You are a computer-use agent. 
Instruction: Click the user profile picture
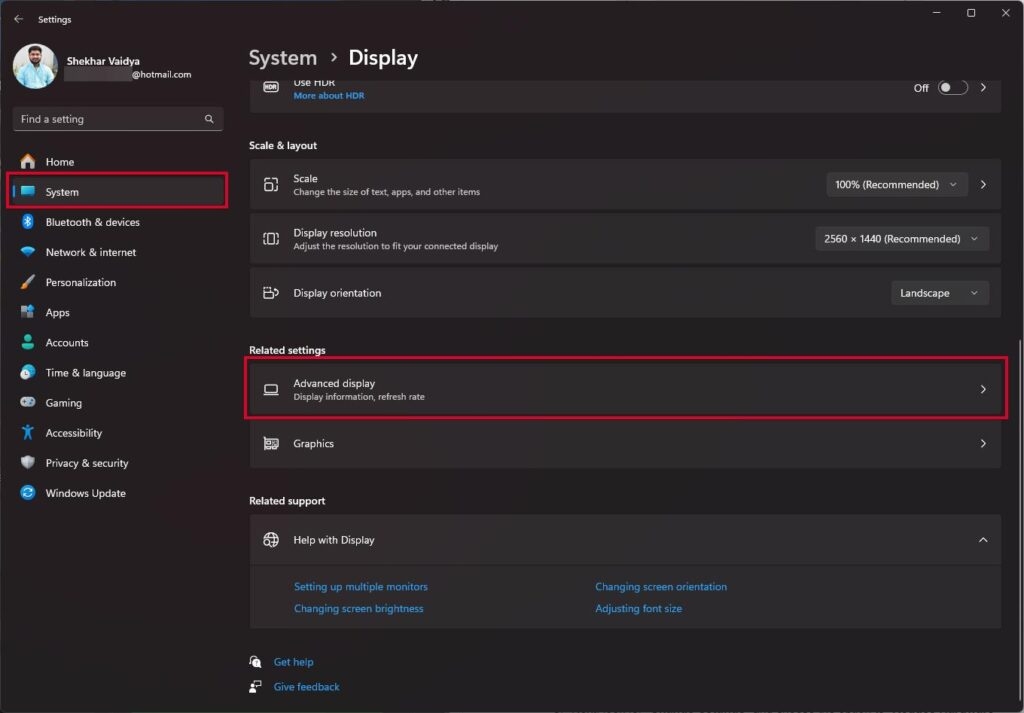click(35, 66)
